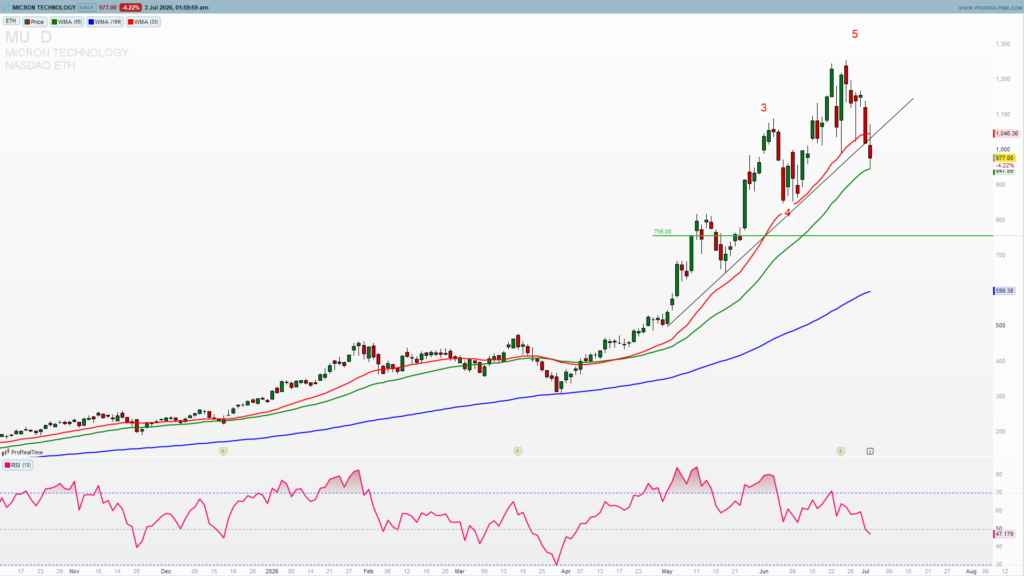Click the chart icon beside MICRON TECHNOLOGY title
This screenshot has width=1024, height=576.
[7, 7]
